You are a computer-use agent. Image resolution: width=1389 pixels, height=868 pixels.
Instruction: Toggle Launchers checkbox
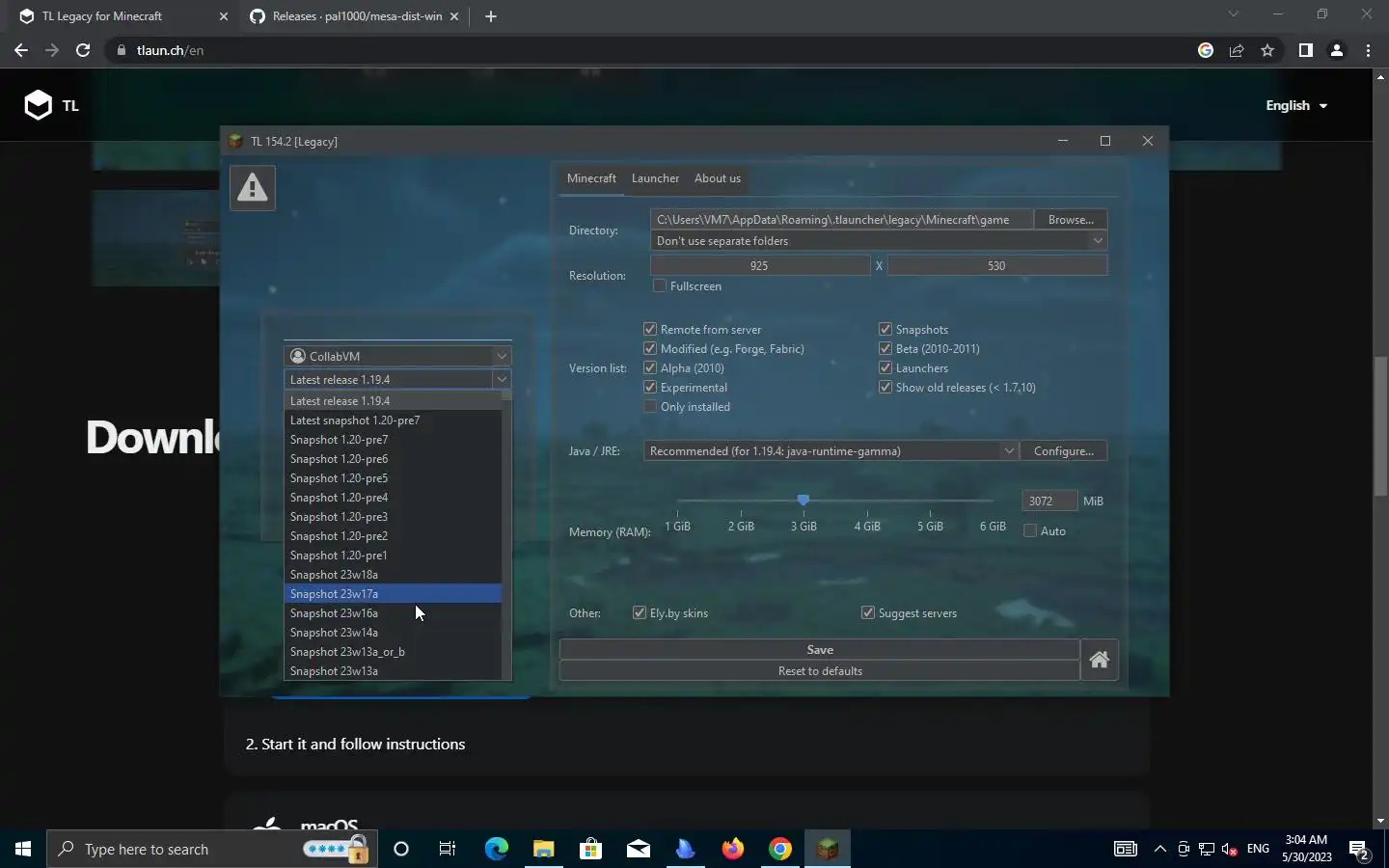tap(885, 367)
